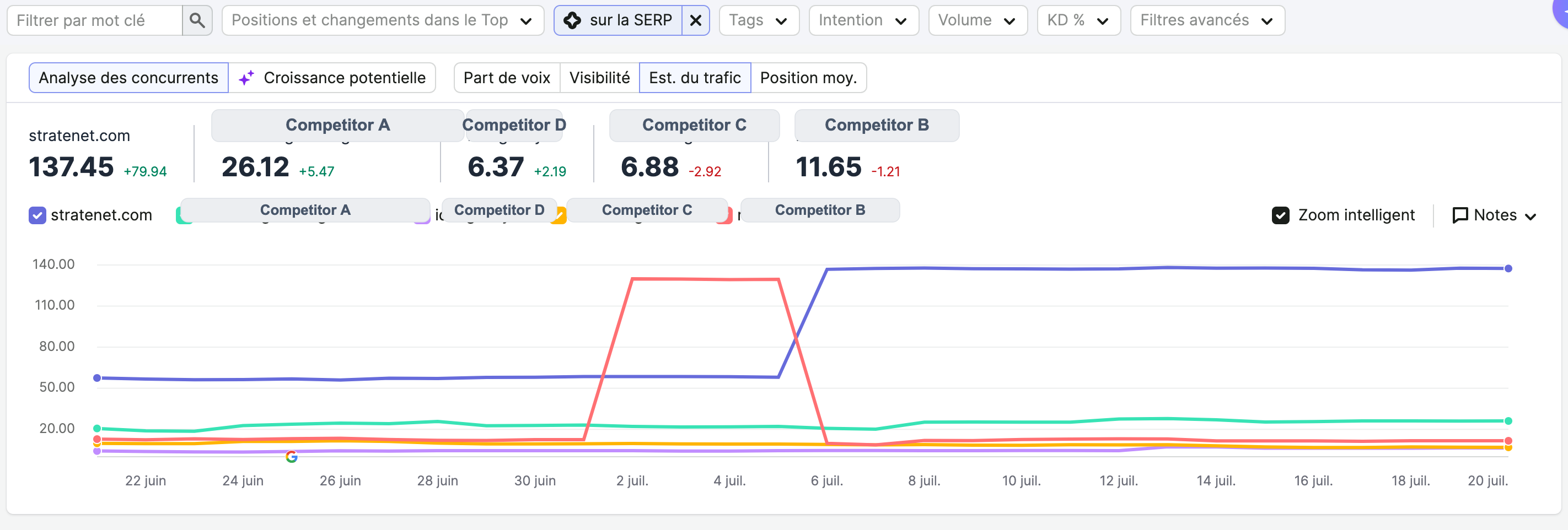Select 'Analyse des concurrents' tab
This screenshot has height=530, width=1568.
tap(128, 78)
